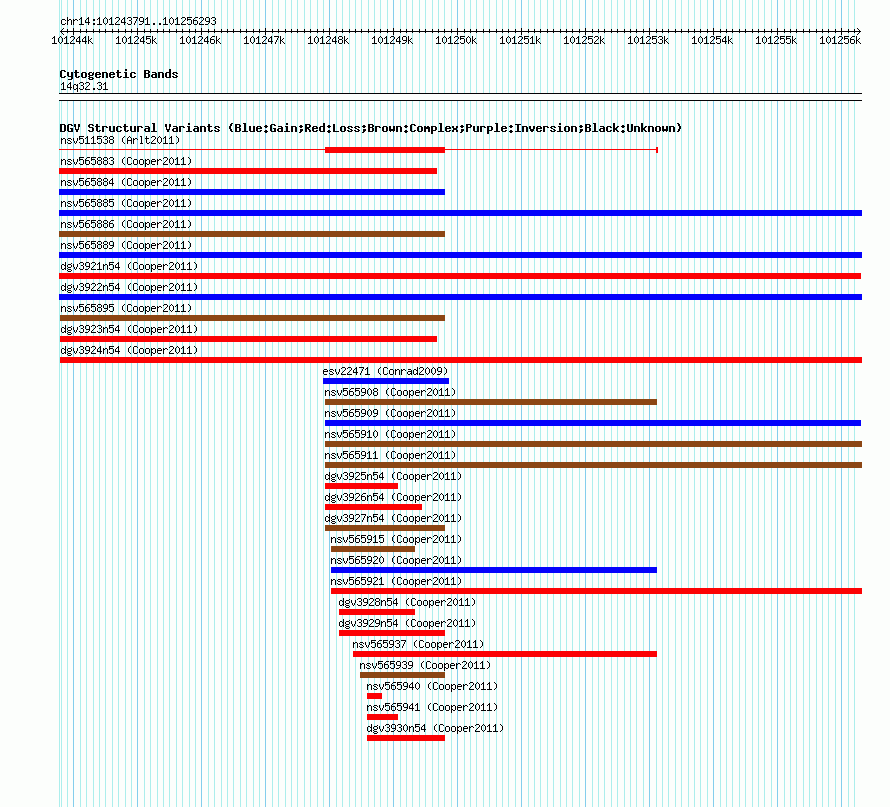Click the blue bar under nsv565909
This screenshot has width=890, height=807.
point(593,423)
